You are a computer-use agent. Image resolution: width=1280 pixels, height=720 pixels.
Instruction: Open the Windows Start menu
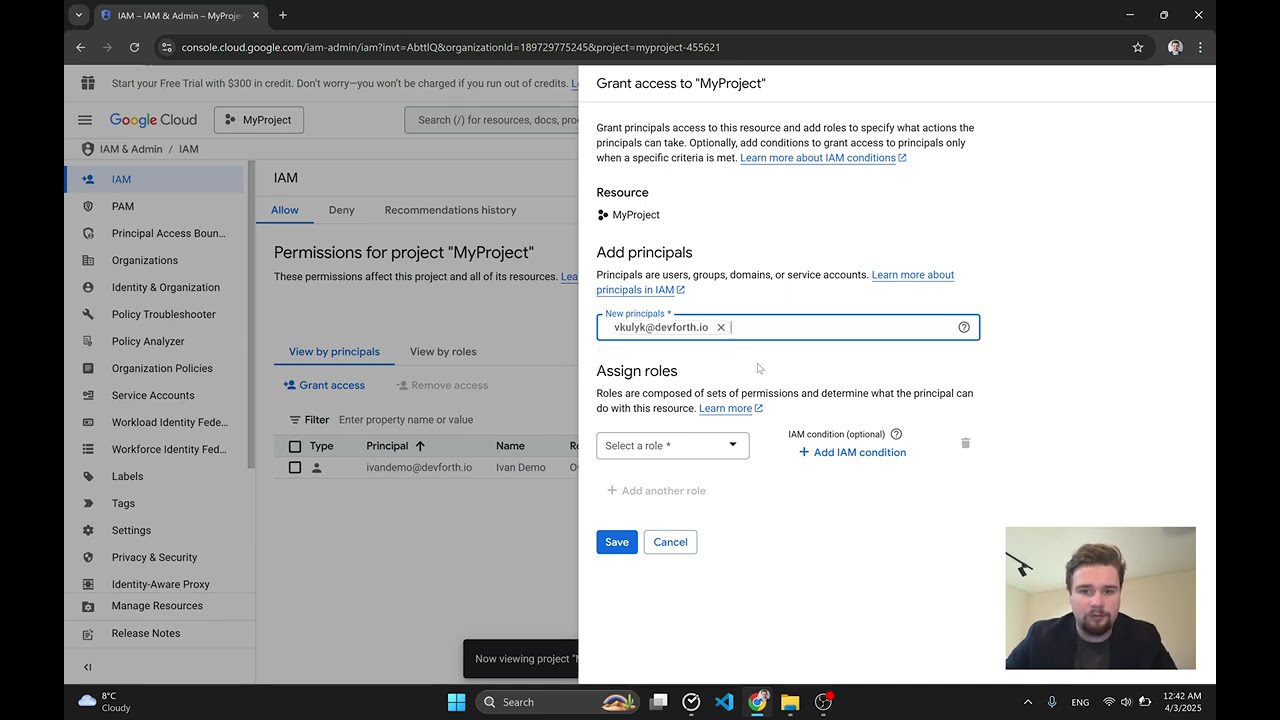(x=456, y=702)
